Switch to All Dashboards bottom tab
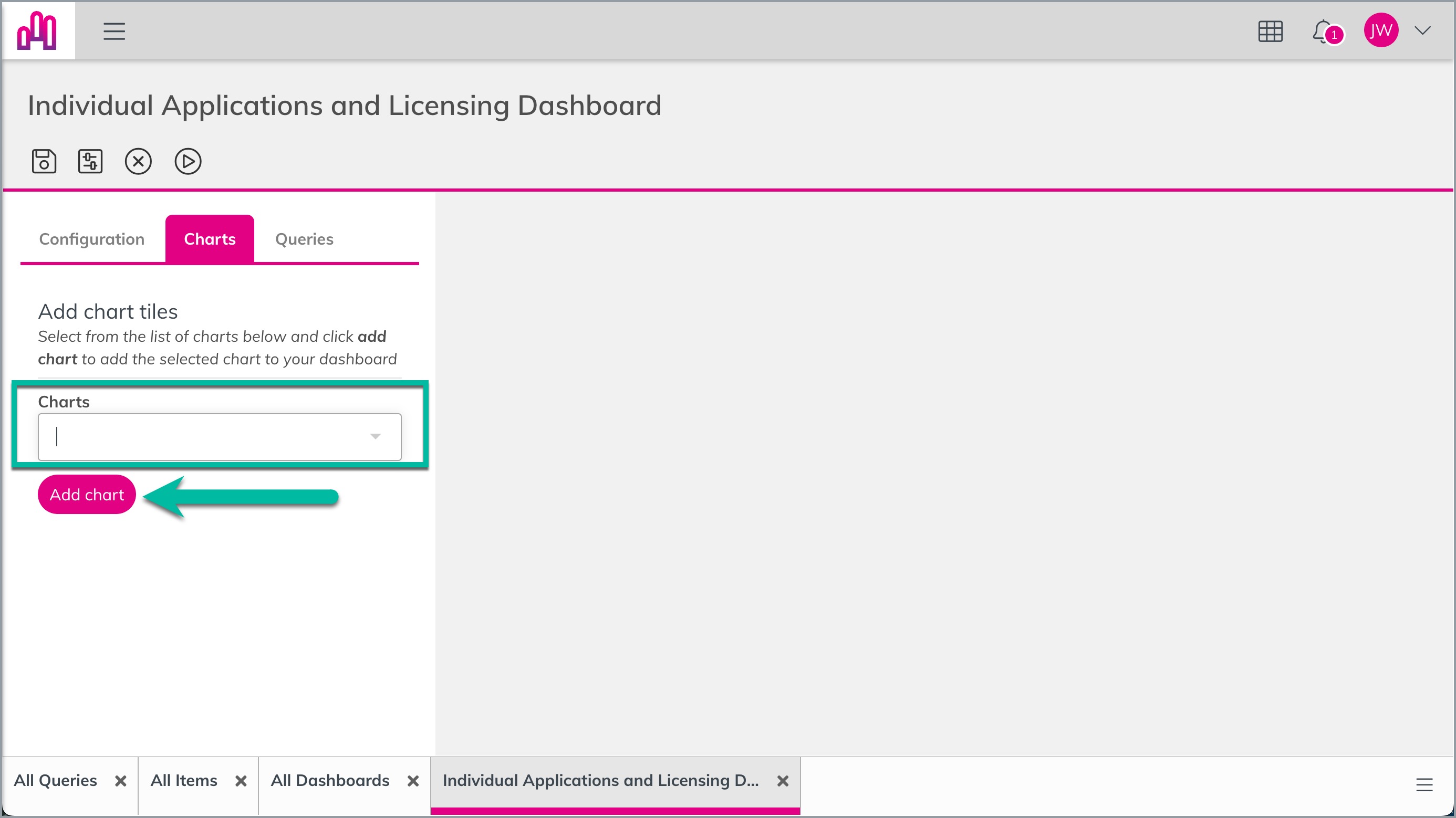Screen dimensions: 1456x818 [x=330, y=781]
